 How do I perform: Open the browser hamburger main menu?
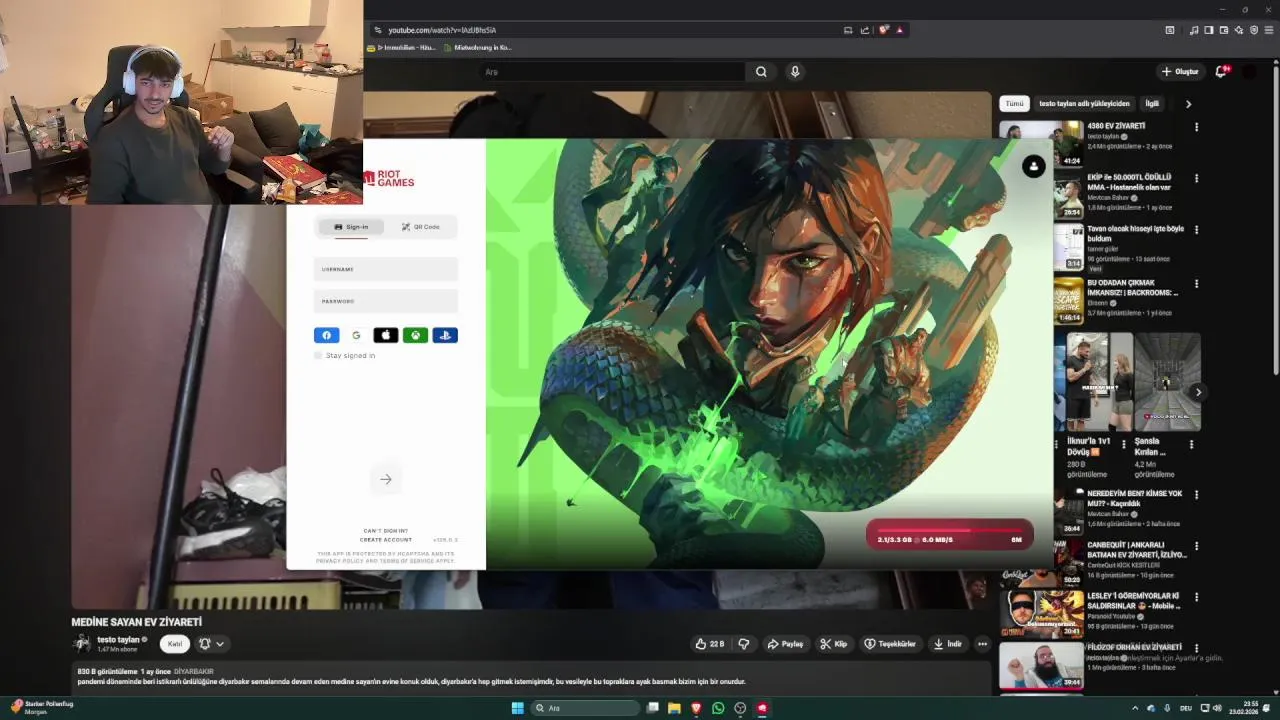(x=1269, y=30)
